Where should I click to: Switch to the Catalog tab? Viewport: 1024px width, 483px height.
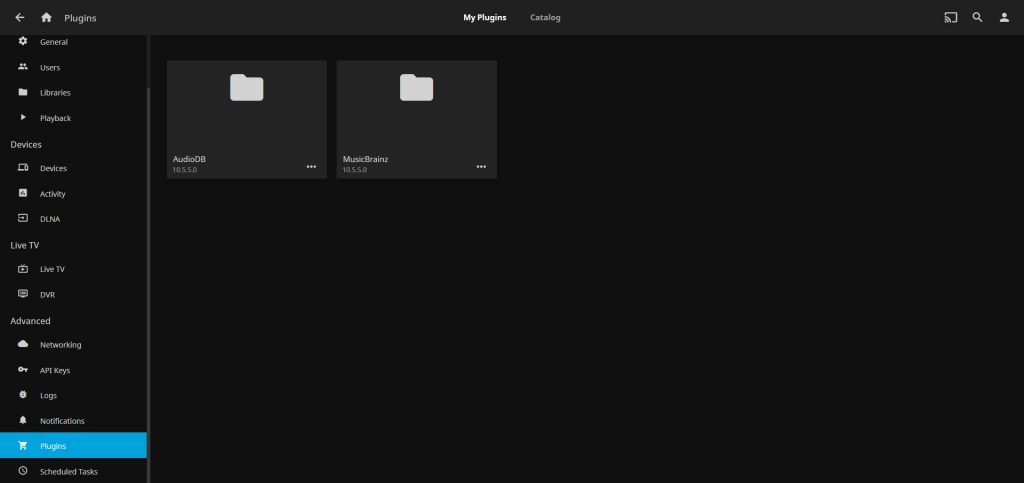point(545,18)
